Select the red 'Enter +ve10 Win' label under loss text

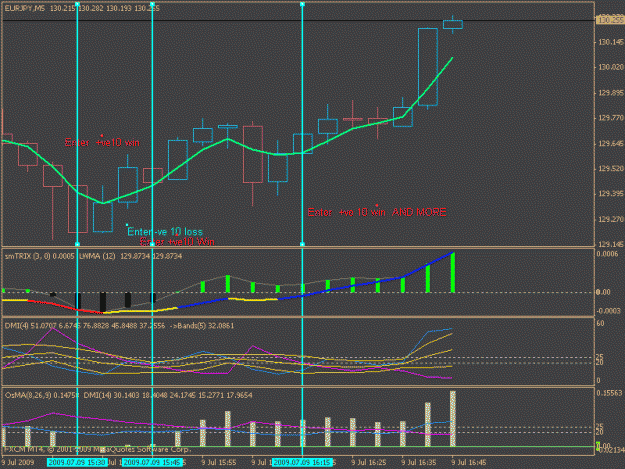click(x=178, y=242)
